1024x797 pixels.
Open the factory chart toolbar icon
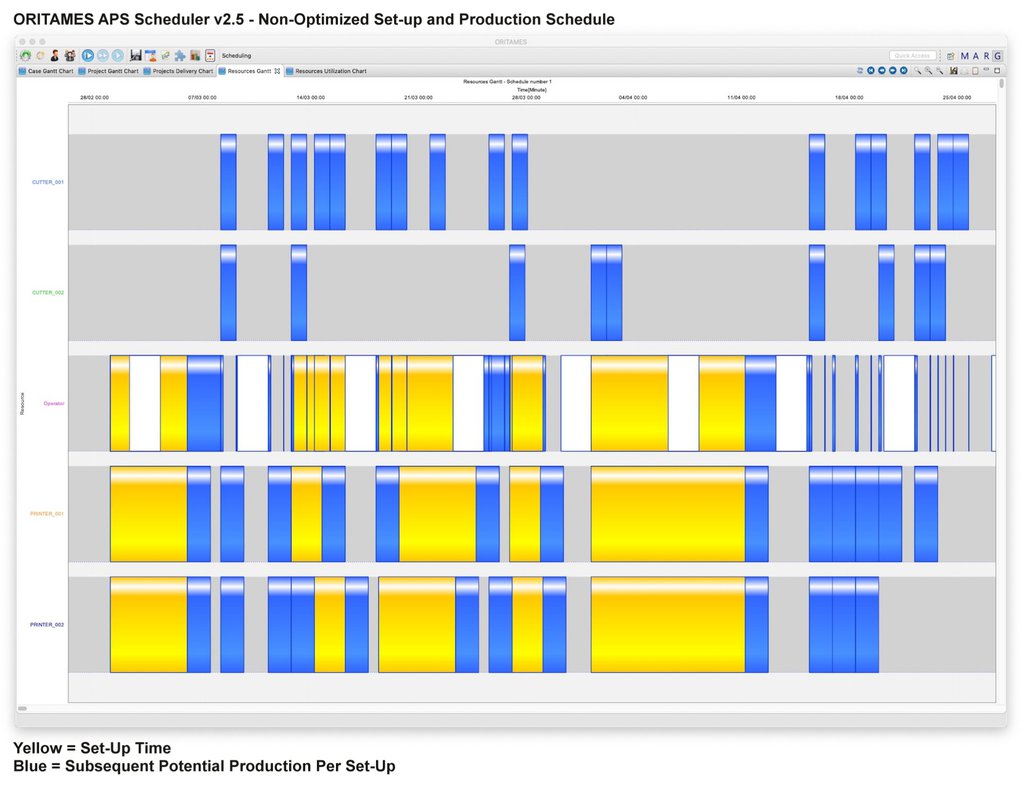click(x=136, y=56)
